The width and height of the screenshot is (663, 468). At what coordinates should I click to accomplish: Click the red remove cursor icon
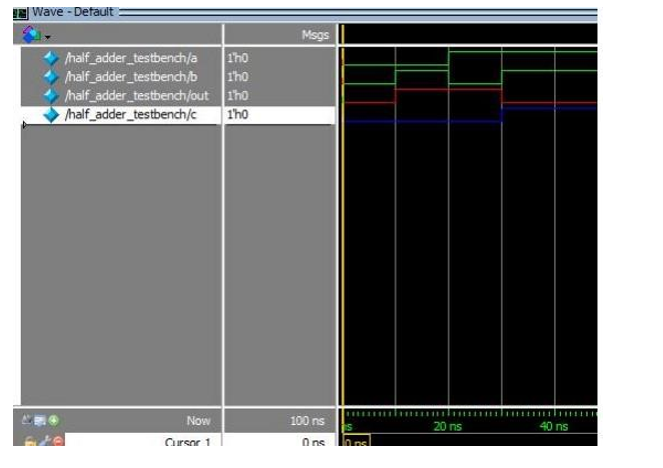point(58,441)
